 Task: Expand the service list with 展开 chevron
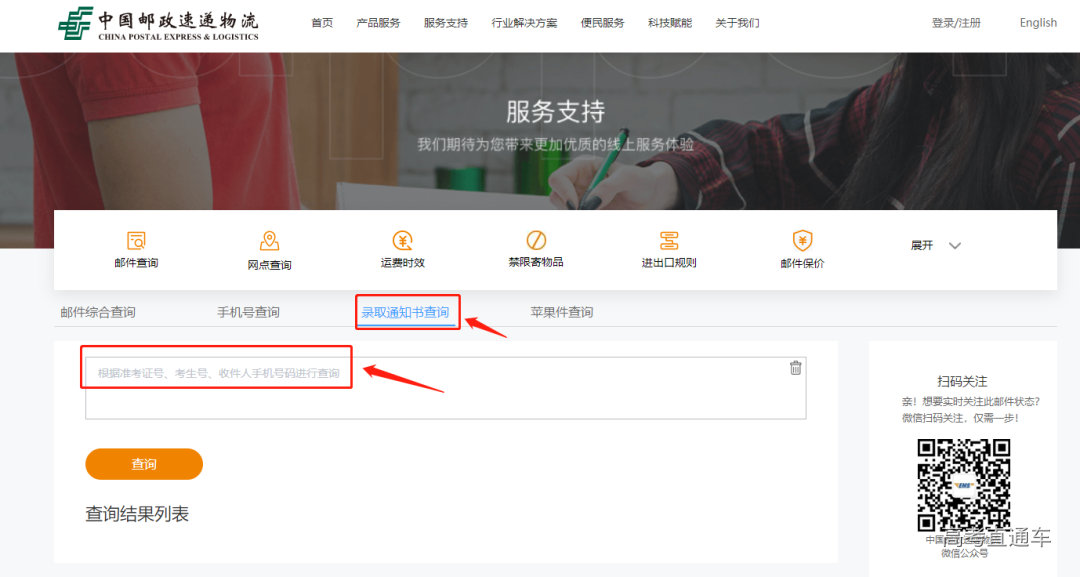pyautogui.click(x=954, y=246)
